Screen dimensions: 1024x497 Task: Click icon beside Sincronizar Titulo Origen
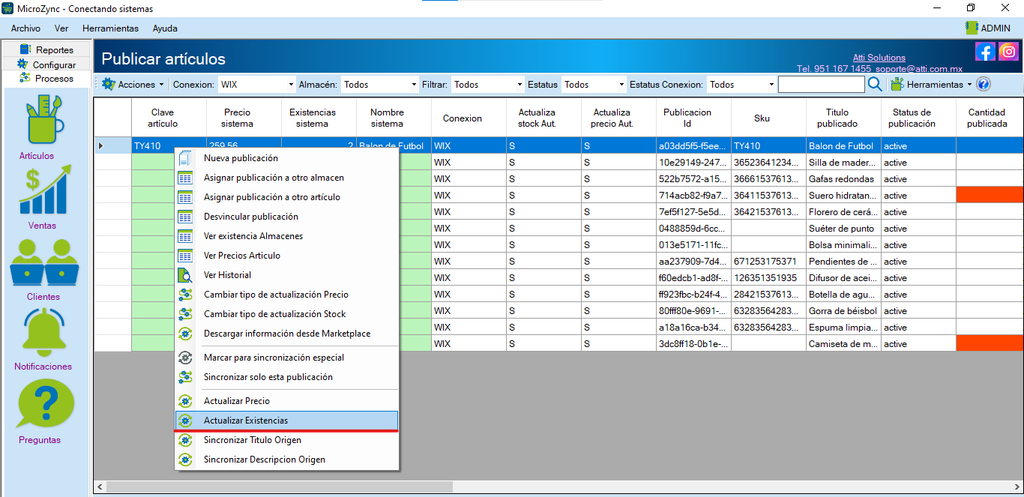point(185,440)
